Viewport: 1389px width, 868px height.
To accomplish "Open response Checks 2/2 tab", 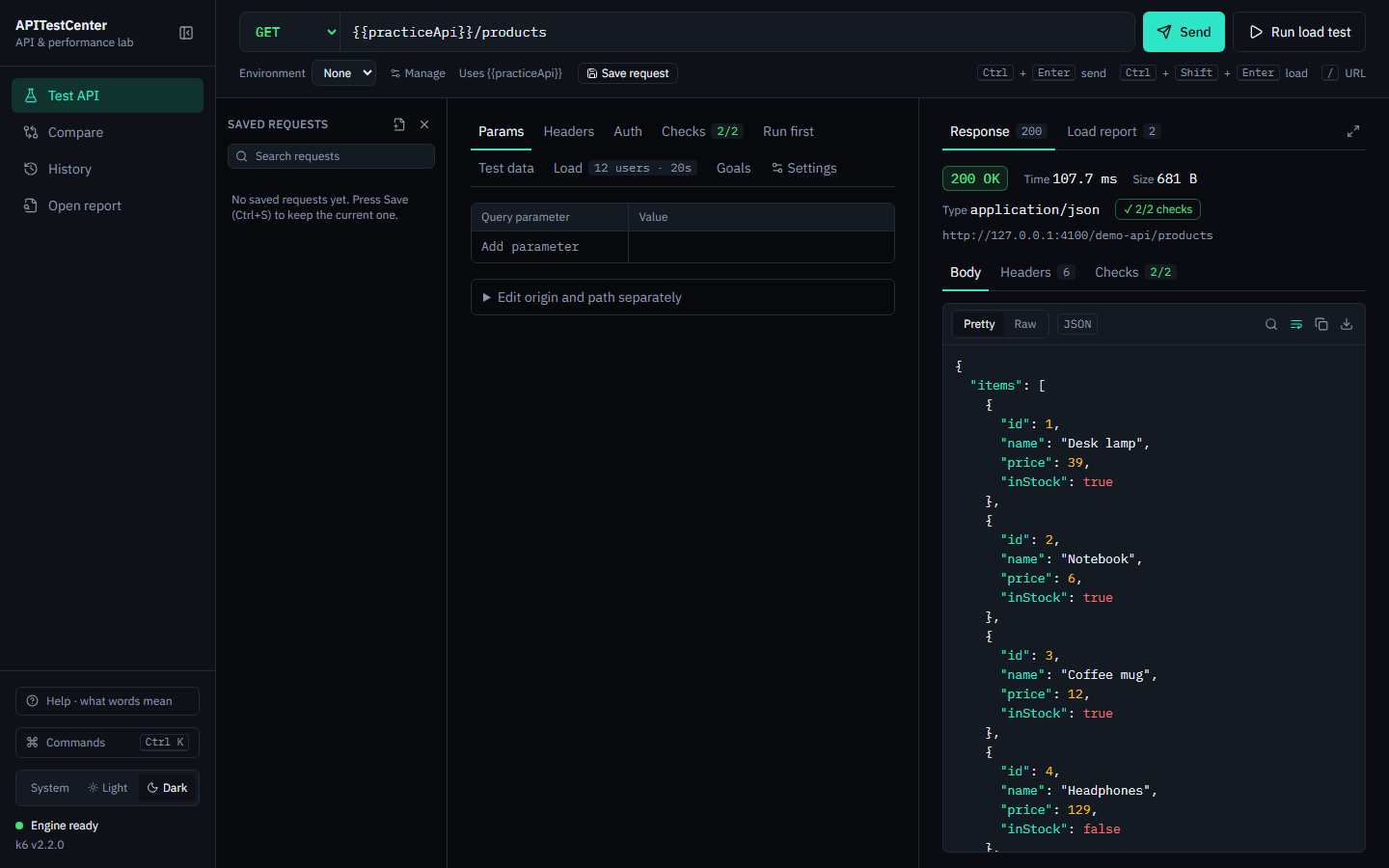I will [x=1135, y=272].
